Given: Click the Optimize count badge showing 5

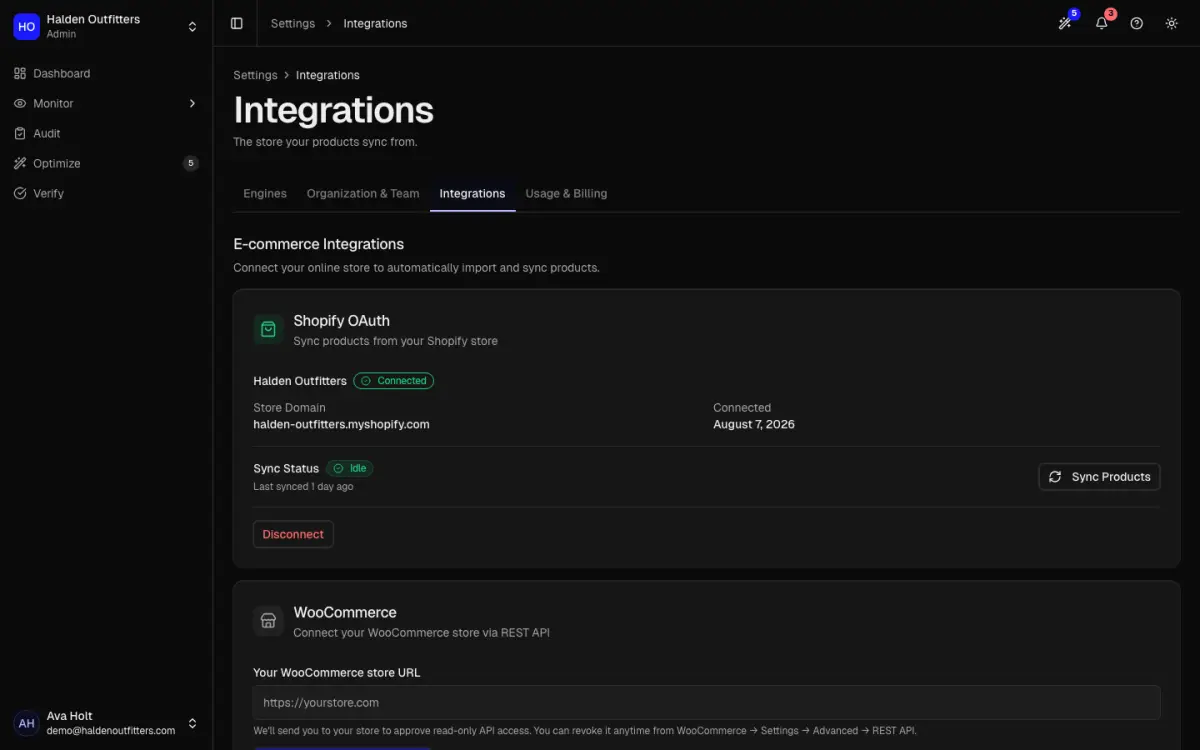Looking at the screenshot, I should click(x=190, y=163).
